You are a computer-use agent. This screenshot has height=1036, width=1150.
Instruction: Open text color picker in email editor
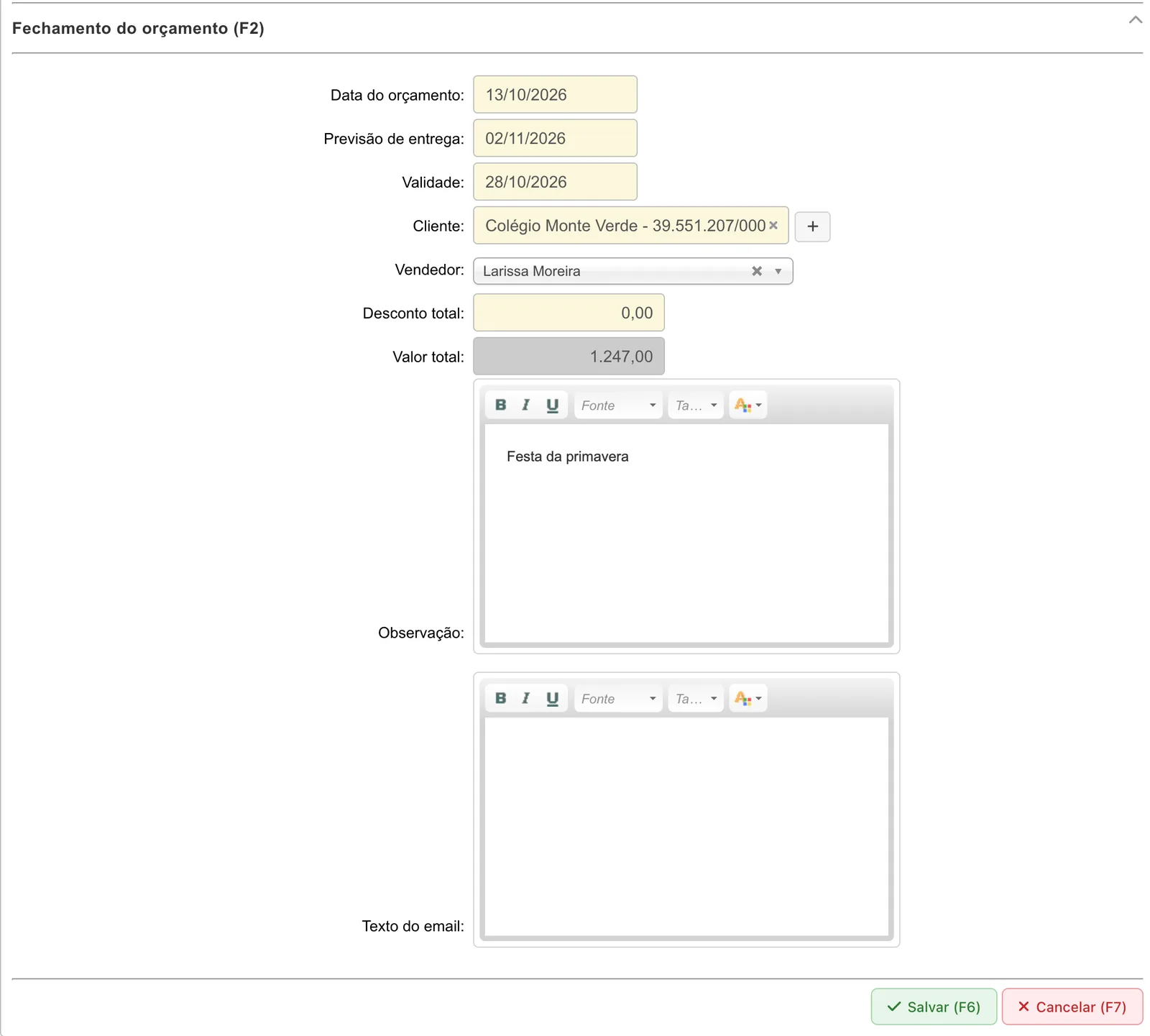[x=747, y=698]
